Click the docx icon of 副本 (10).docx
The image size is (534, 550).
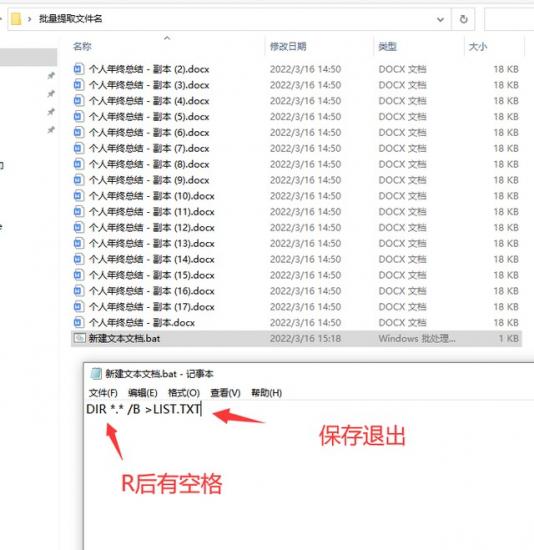[x=79, y=195]
